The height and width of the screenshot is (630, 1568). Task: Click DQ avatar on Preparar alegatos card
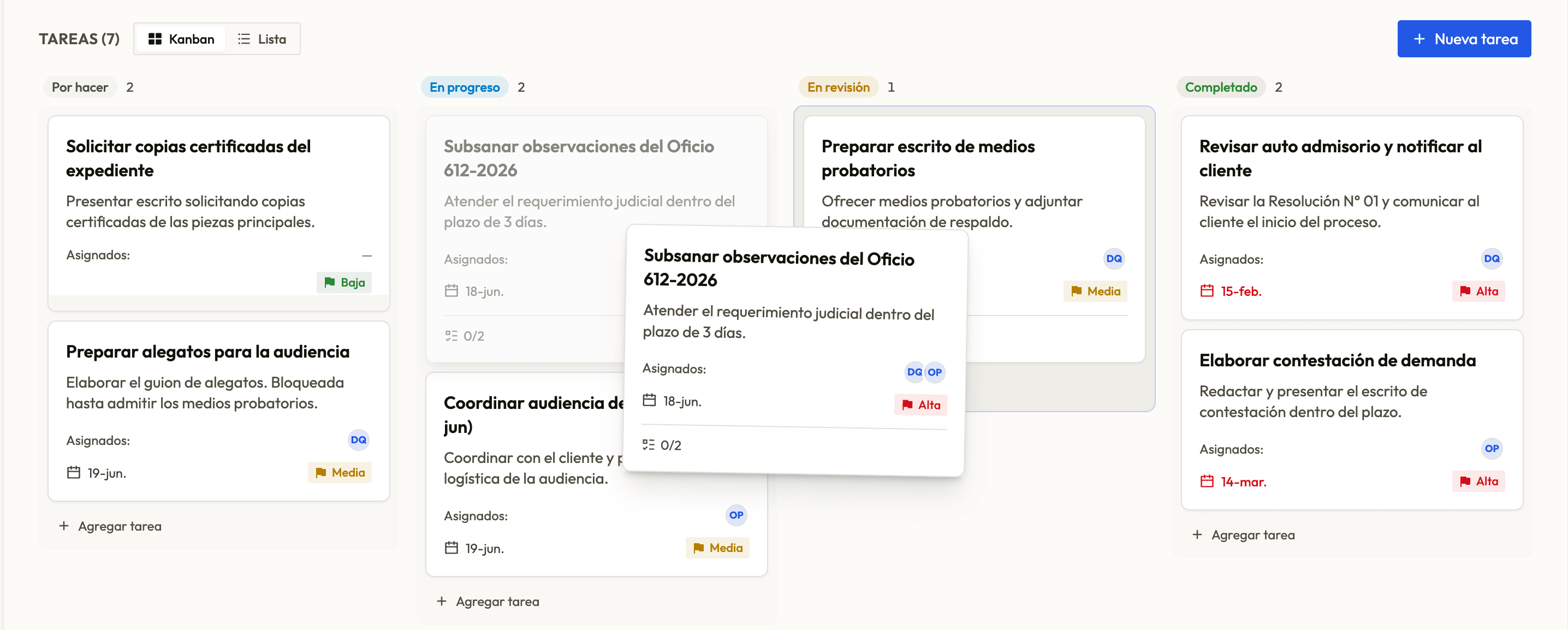[359, 440]
